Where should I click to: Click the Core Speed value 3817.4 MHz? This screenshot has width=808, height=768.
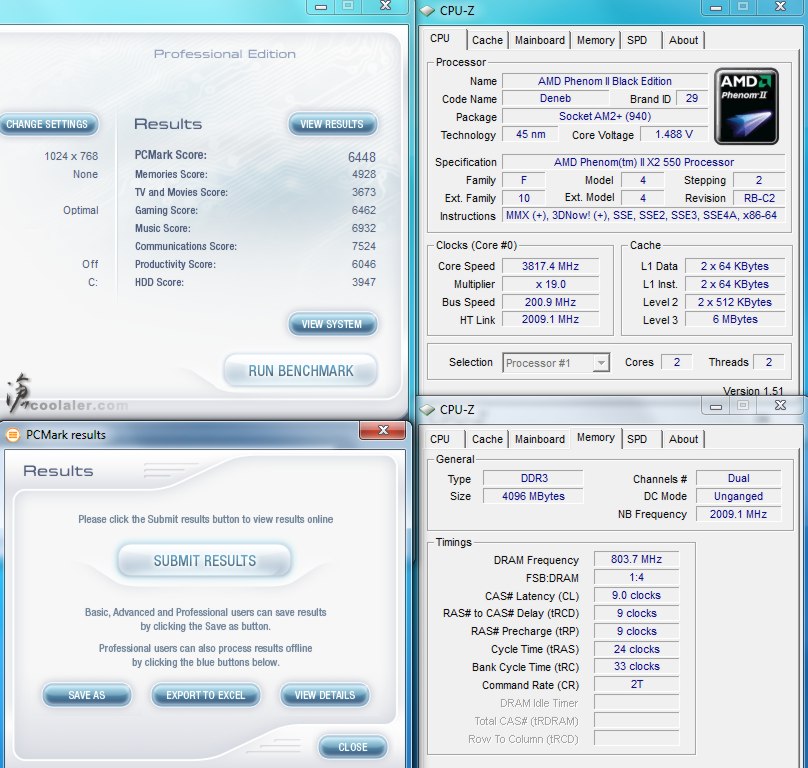point(550,266)
